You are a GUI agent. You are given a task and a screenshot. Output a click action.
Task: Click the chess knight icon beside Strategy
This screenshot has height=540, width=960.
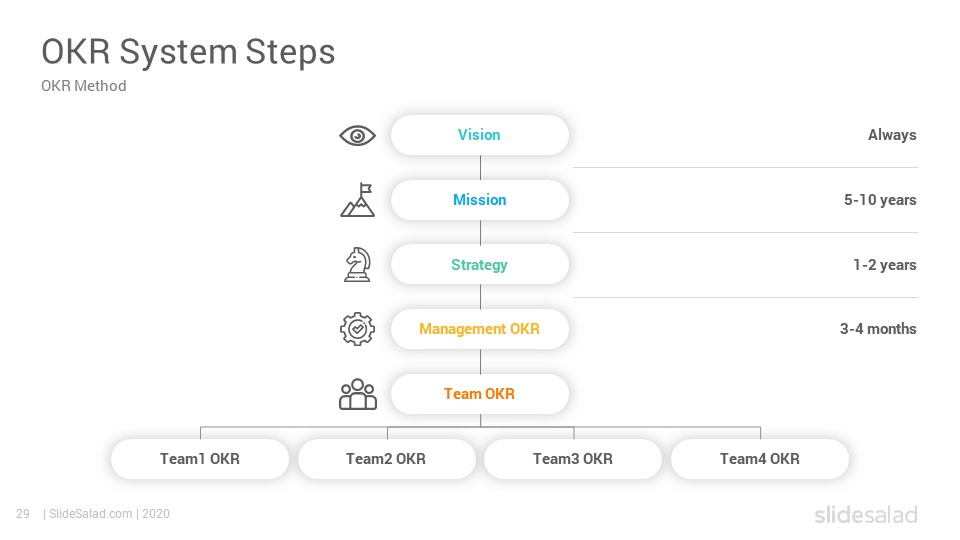358,264
